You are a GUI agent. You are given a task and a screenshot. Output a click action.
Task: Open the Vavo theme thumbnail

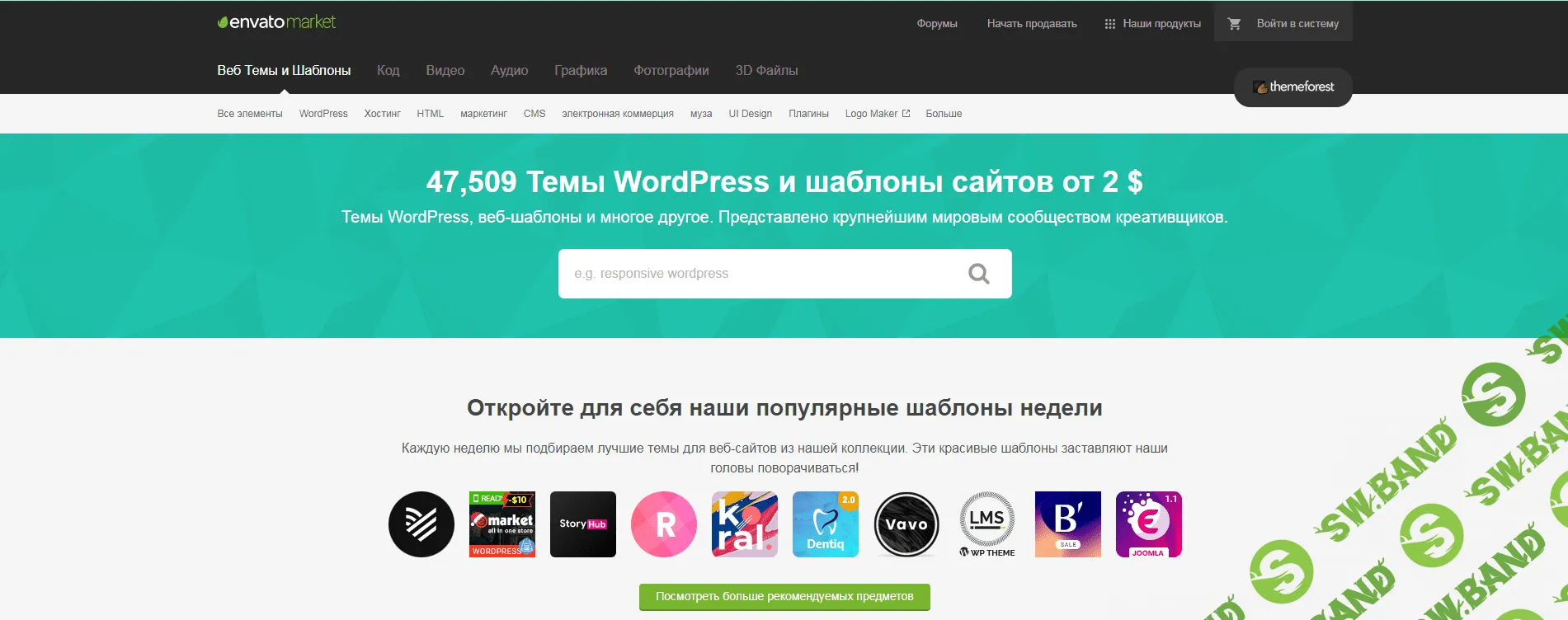906,524
